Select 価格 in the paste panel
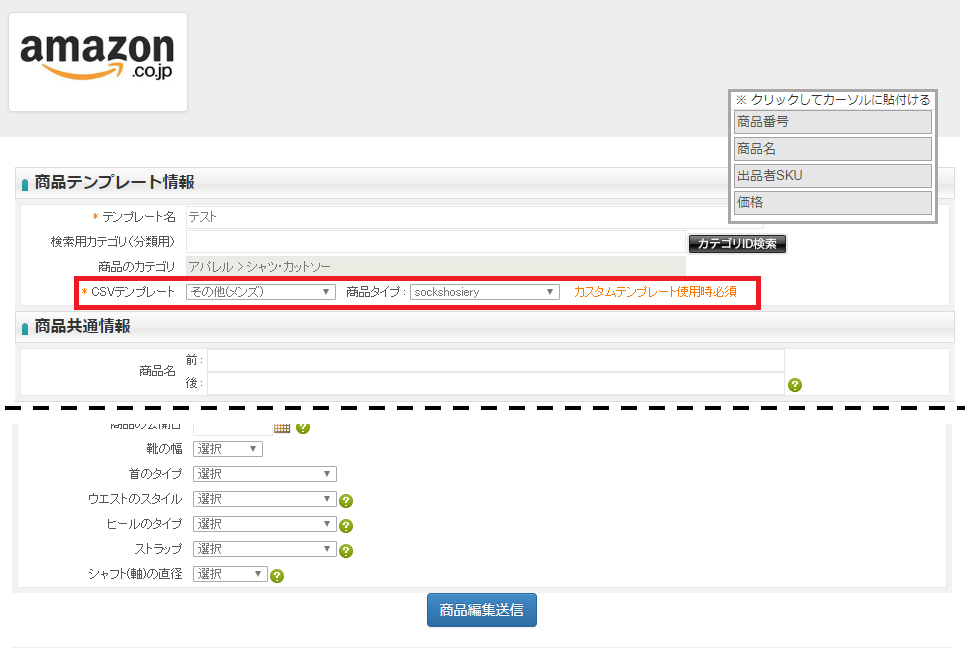Screen dimensions: 978x648 point(832,202)
